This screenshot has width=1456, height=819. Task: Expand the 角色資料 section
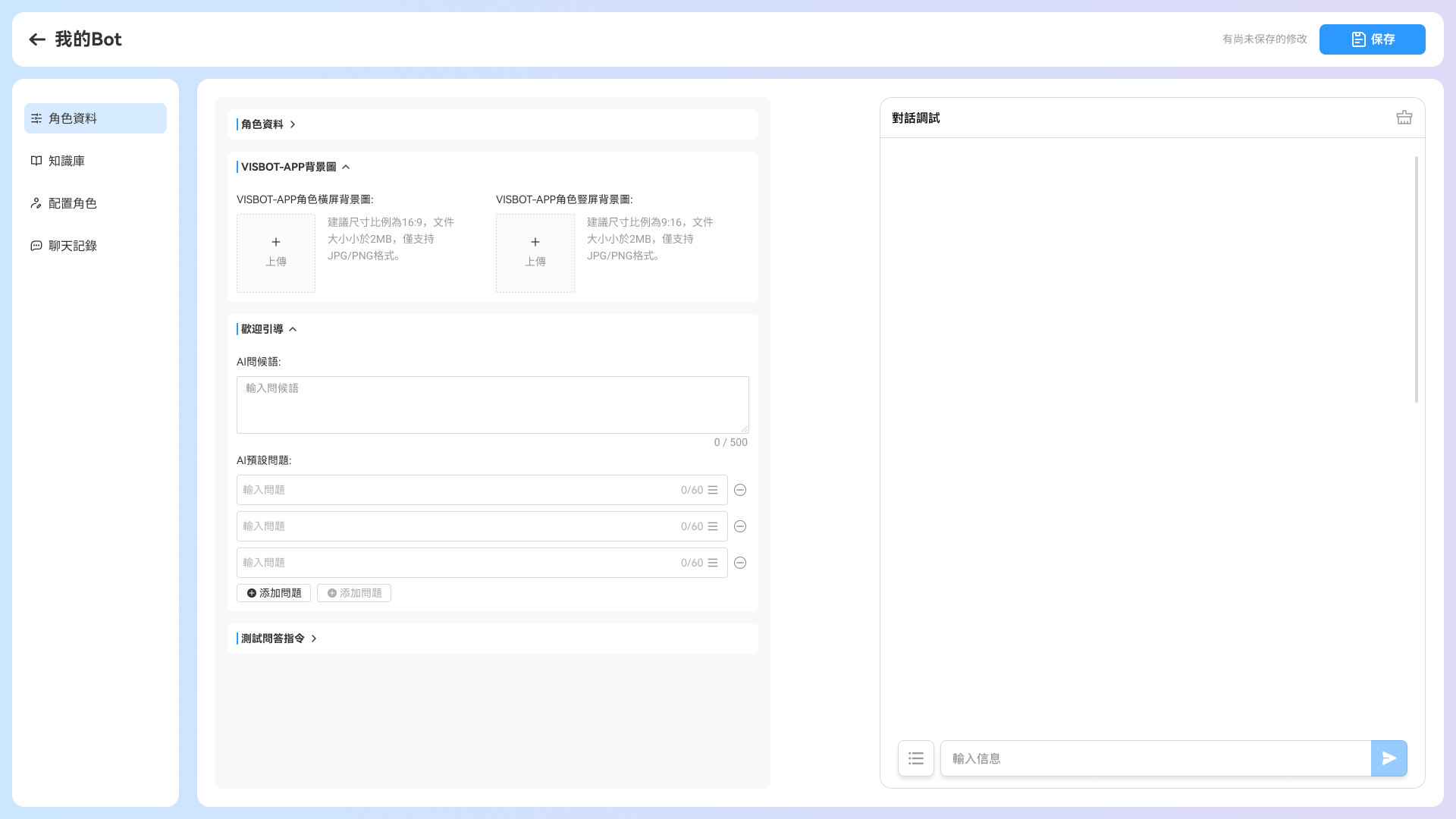(267, 124)
